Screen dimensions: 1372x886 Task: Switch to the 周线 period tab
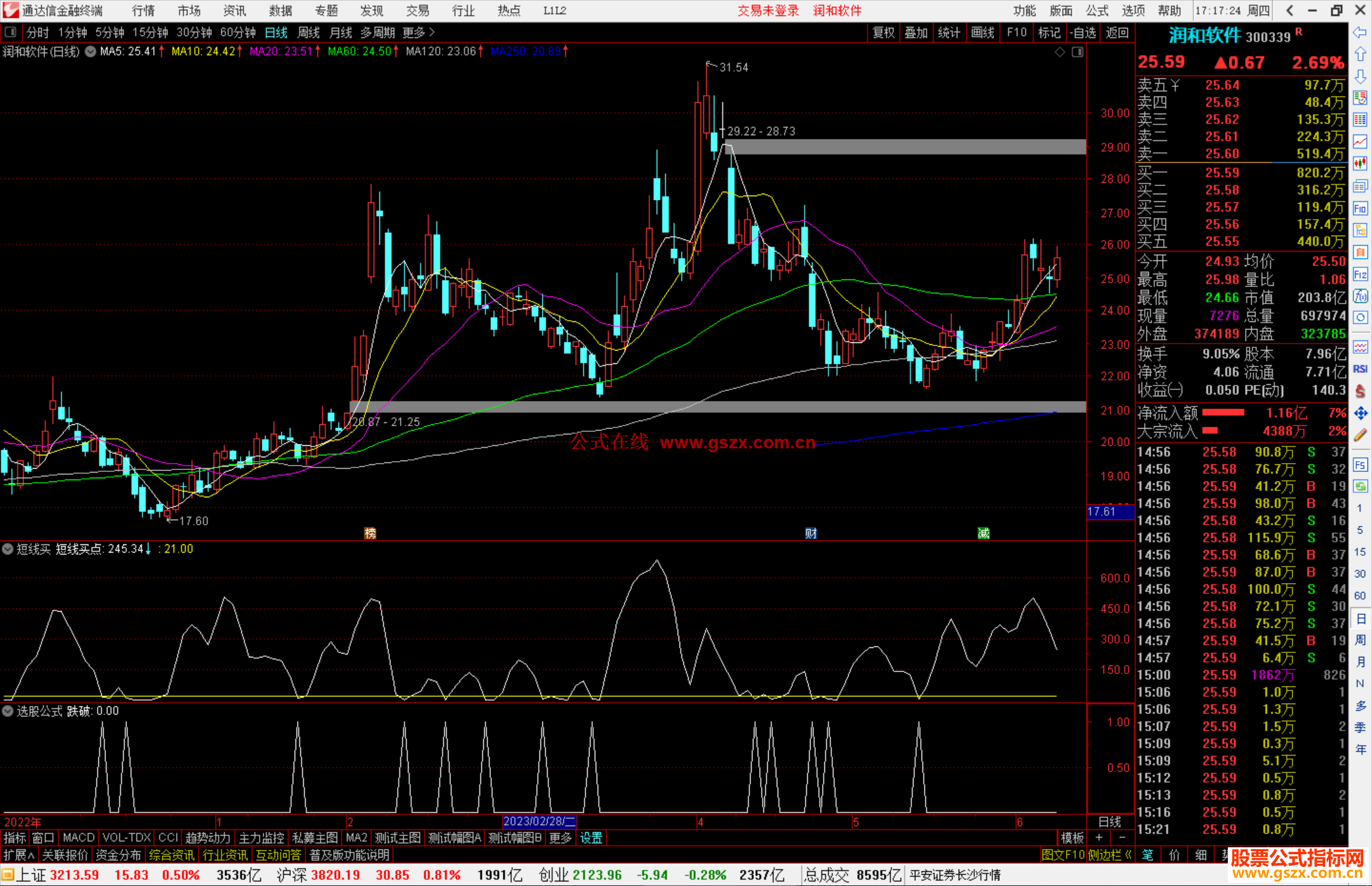(x=309, y=32)
